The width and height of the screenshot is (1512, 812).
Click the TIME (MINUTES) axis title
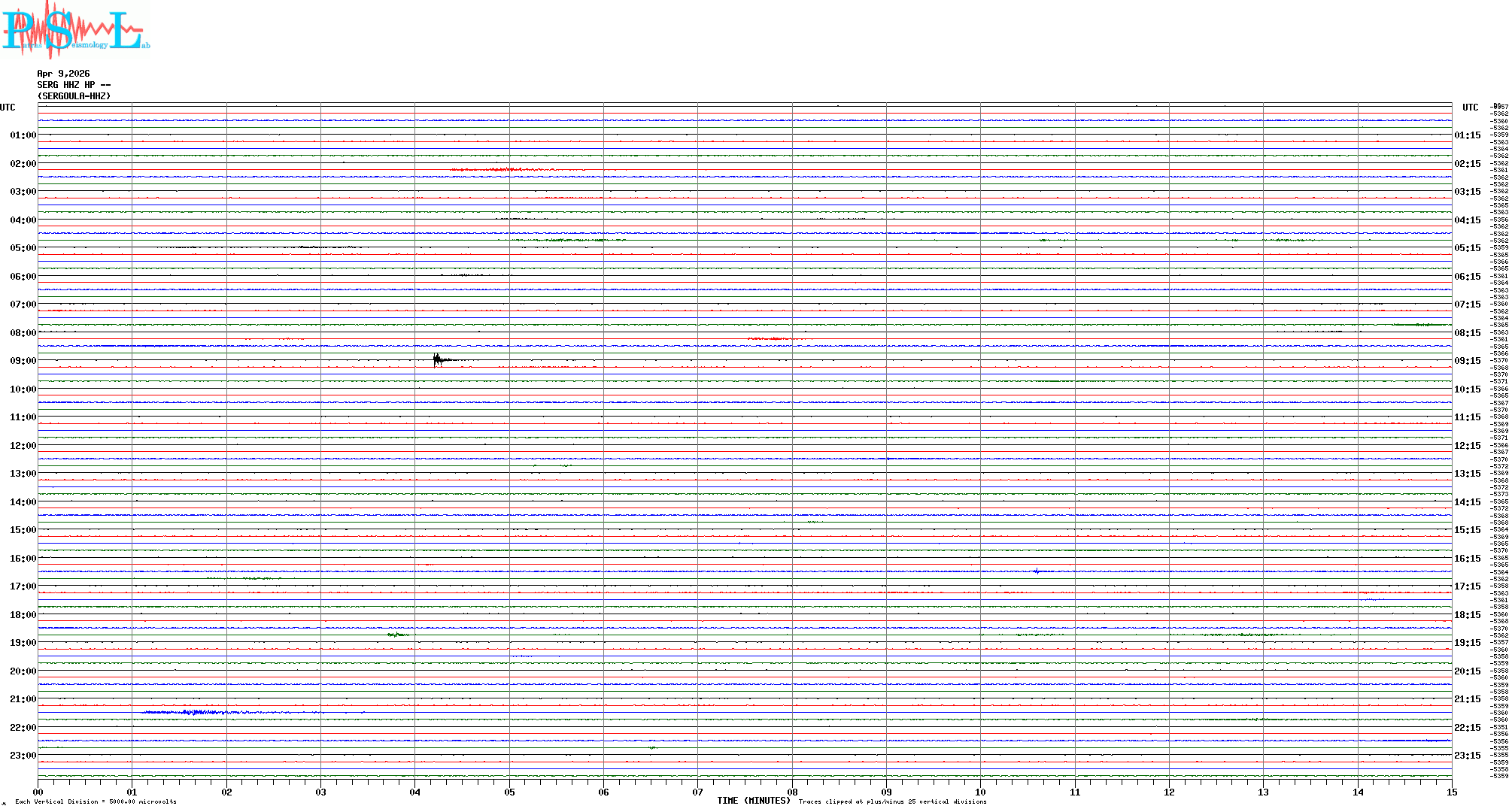[x=753, y=801]
